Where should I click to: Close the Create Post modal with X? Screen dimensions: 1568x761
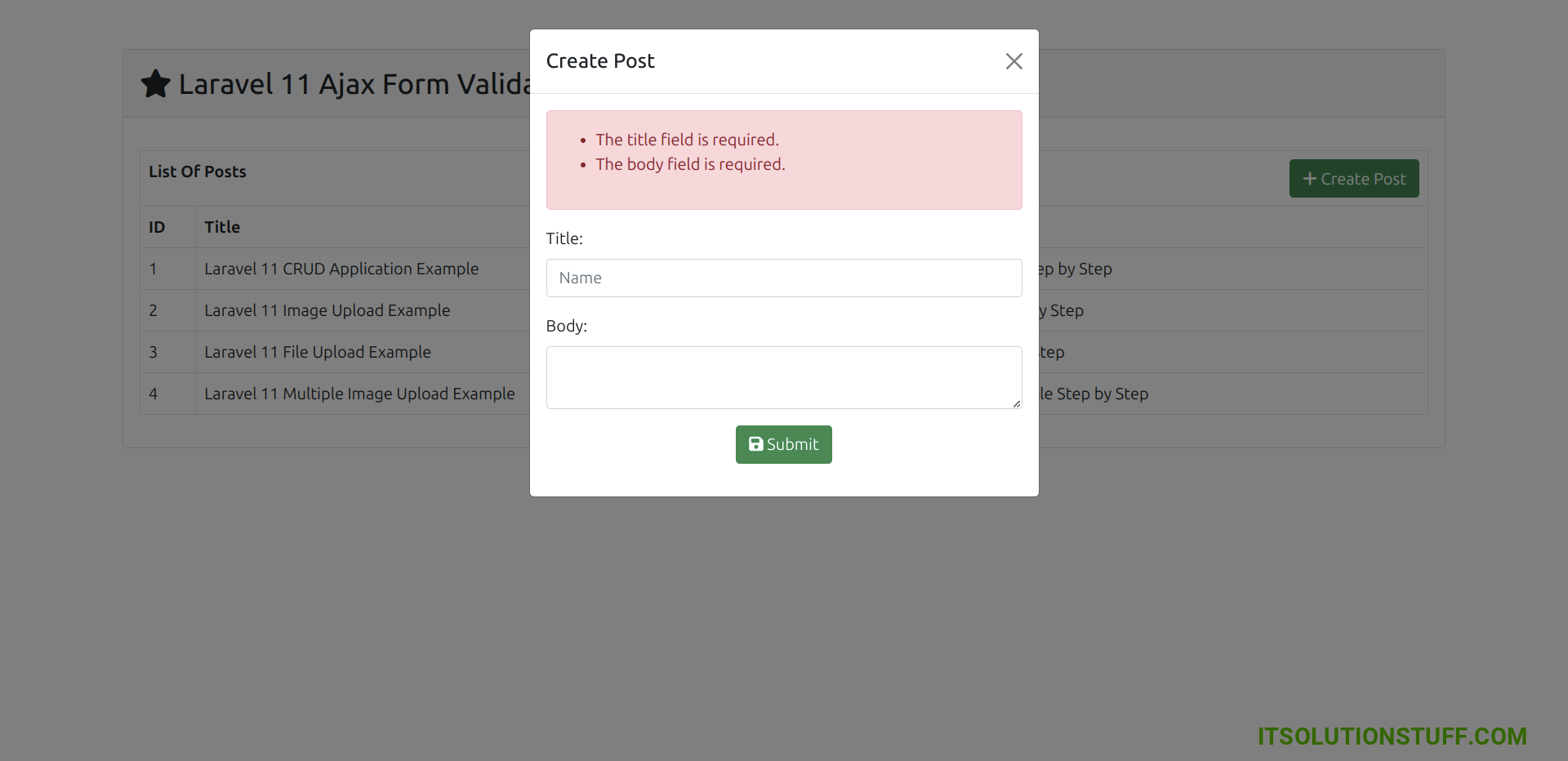(1013, 61)
